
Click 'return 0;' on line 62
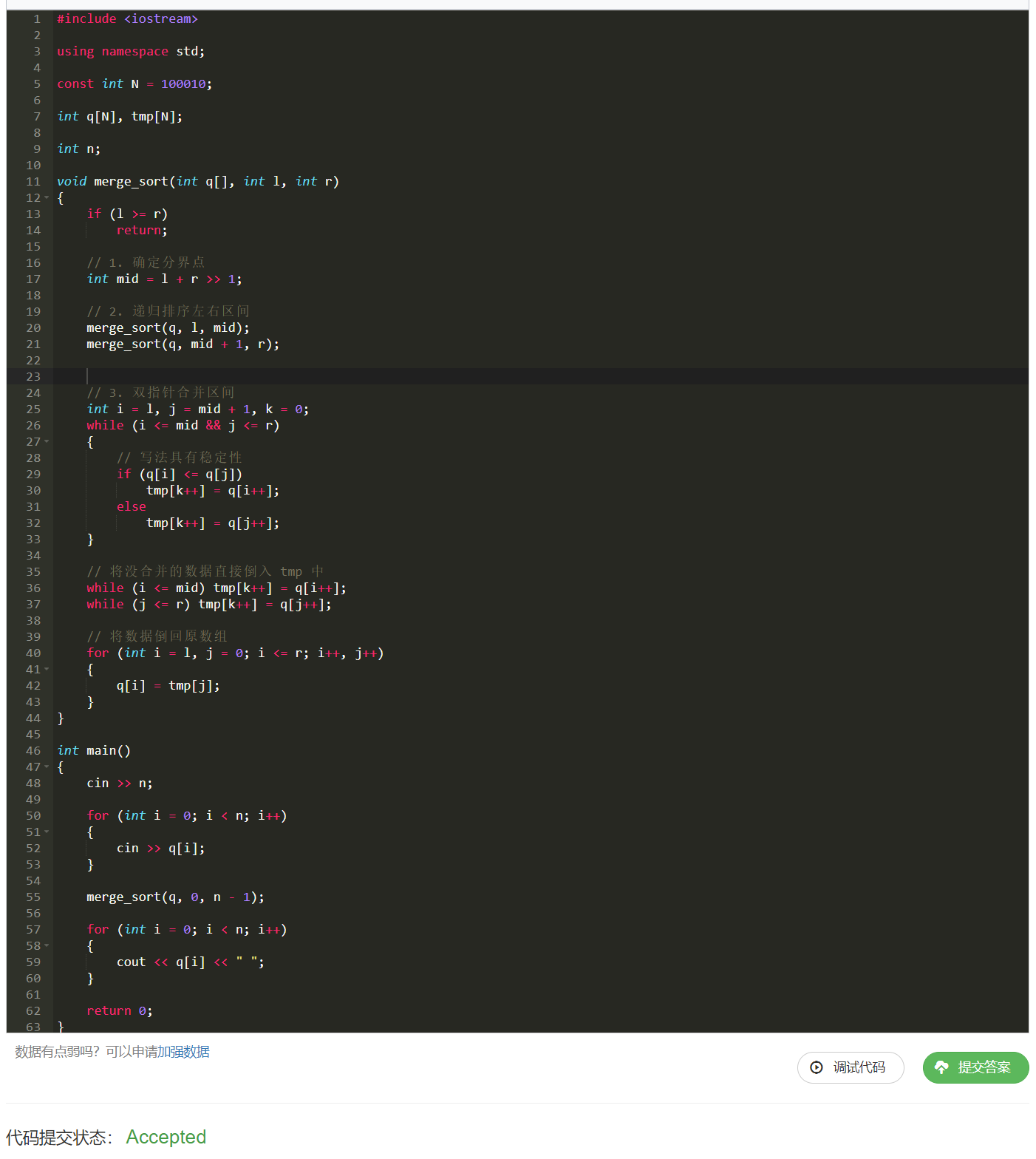point(120,1010)
